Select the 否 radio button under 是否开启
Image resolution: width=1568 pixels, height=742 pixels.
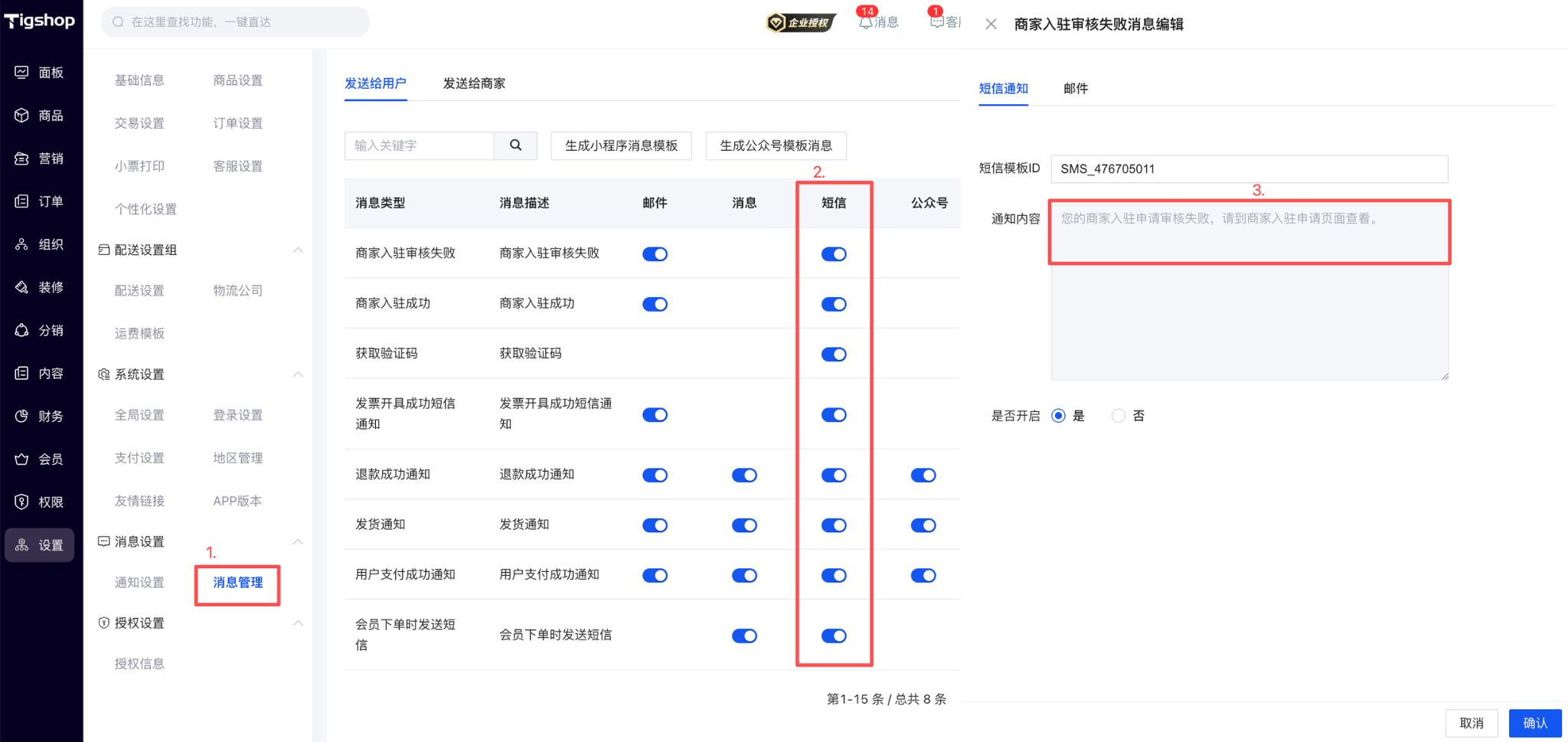(1119, 415)
